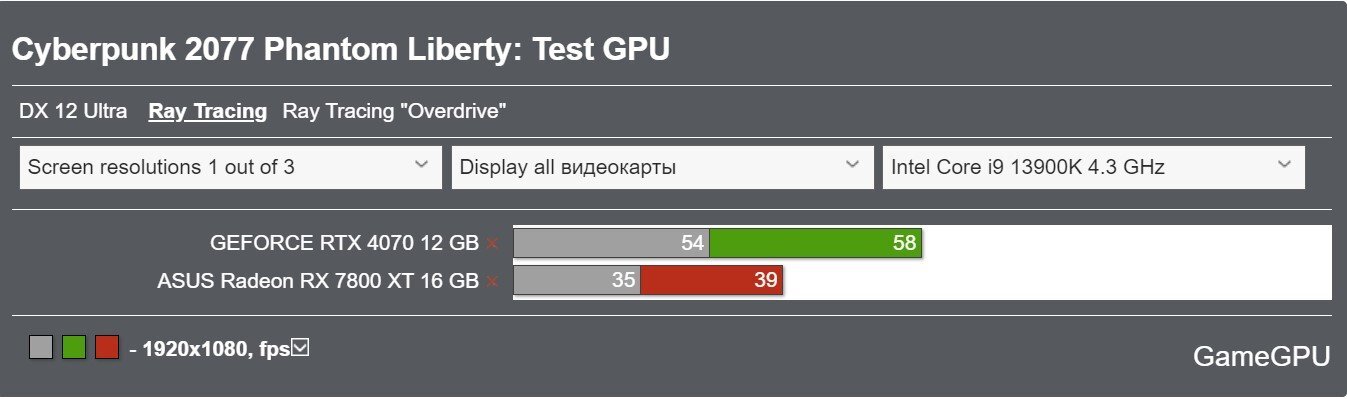The width and height of the screenshot is (1347, 399).
Task: Click the green 58 fps bar
Action: (x=815, y=243)
